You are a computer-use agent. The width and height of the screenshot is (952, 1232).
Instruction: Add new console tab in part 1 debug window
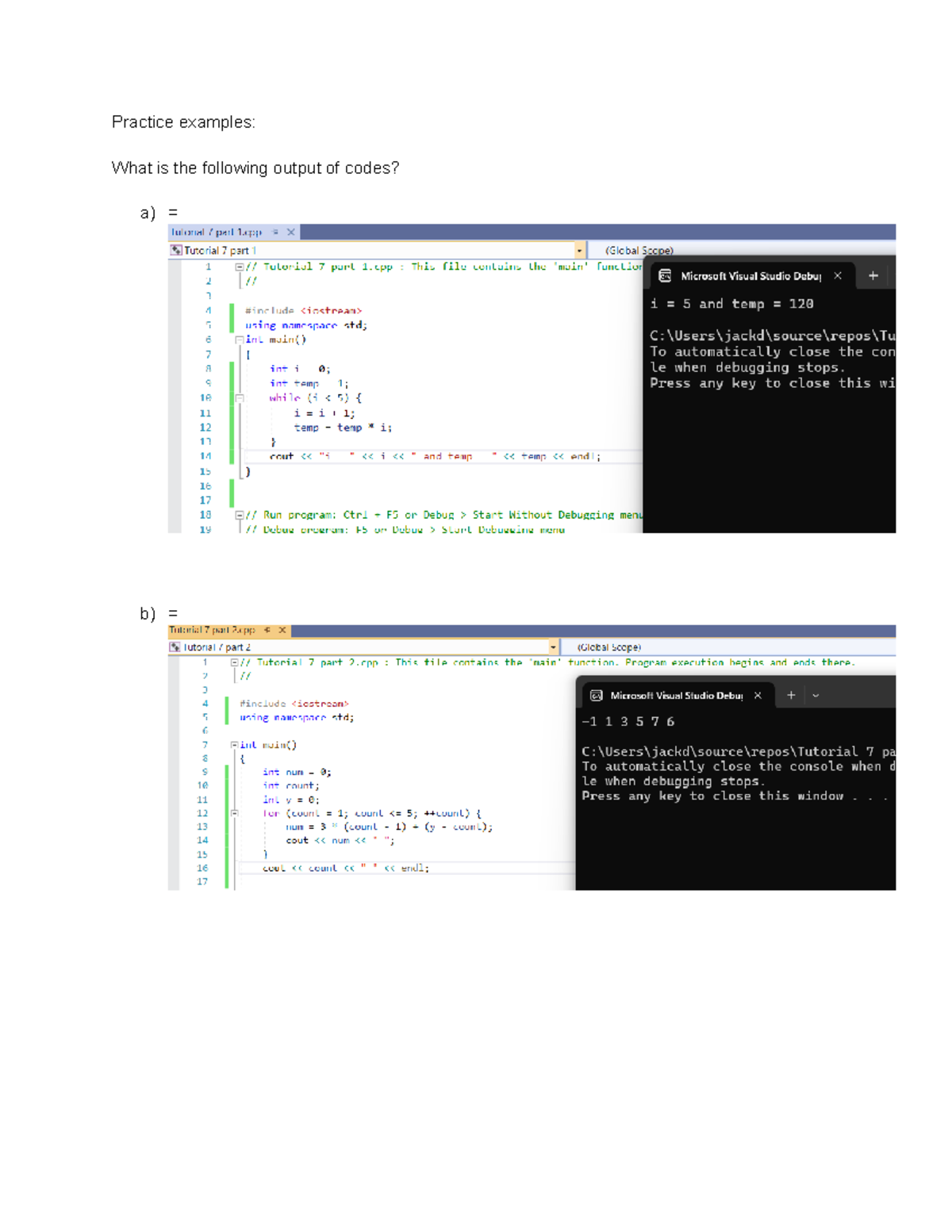coord(873,276)
